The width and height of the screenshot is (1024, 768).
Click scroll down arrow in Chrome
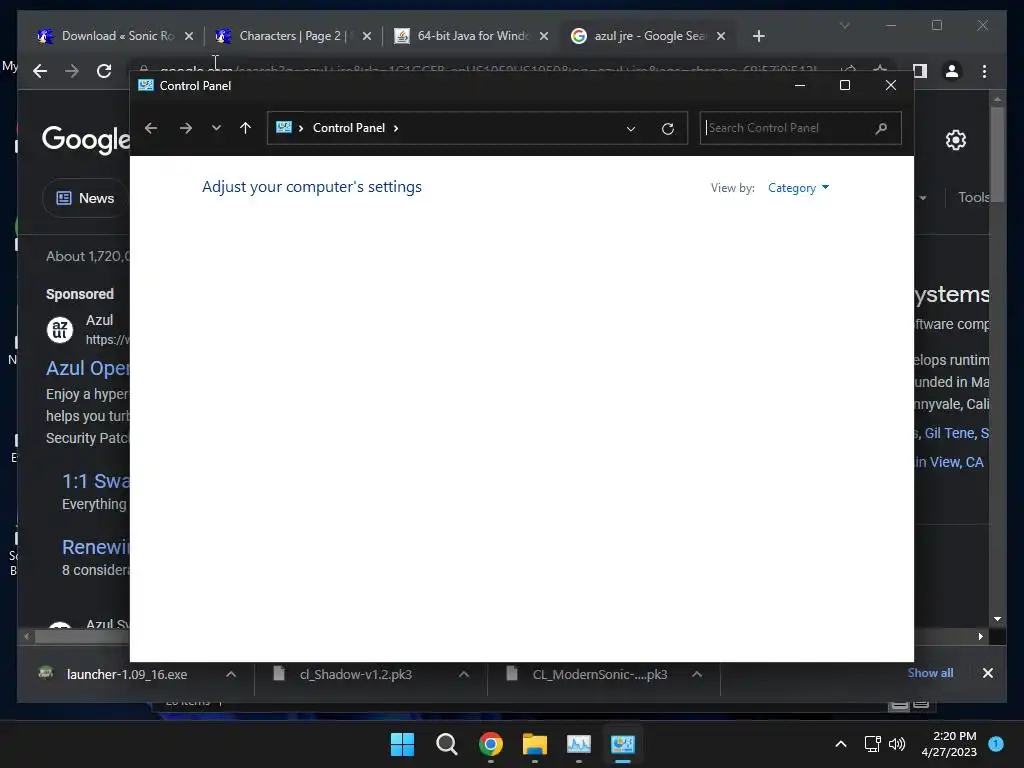pos(997,618)
